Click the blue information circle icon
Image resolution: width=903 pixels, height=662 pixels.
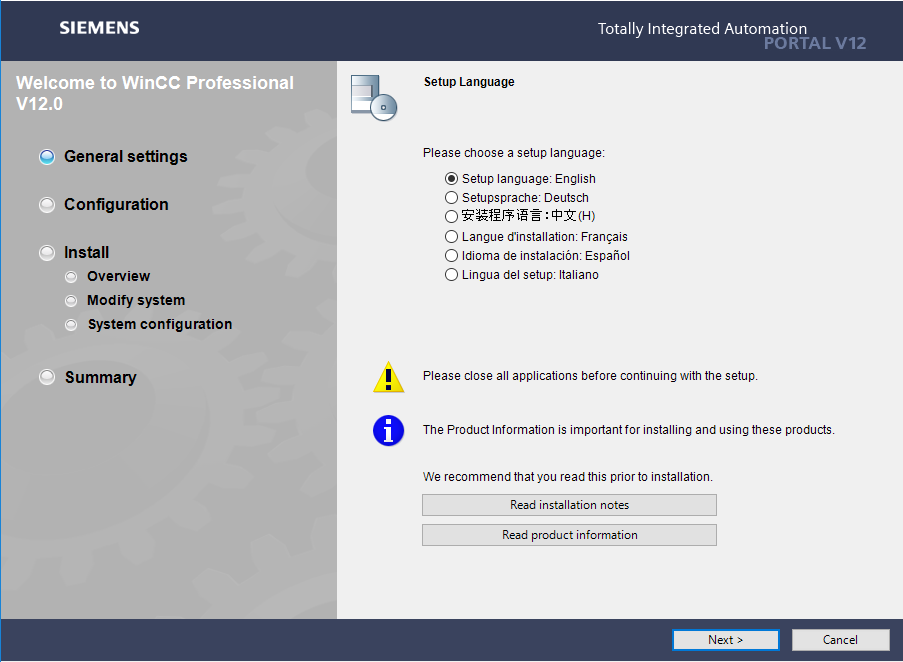click(x=388, y=431)
